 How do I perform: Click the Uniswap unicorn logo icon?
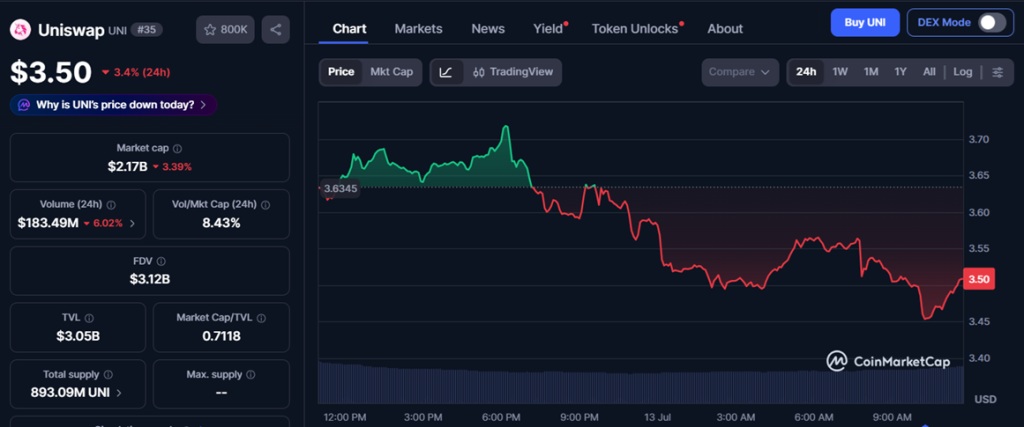[20, 30]
